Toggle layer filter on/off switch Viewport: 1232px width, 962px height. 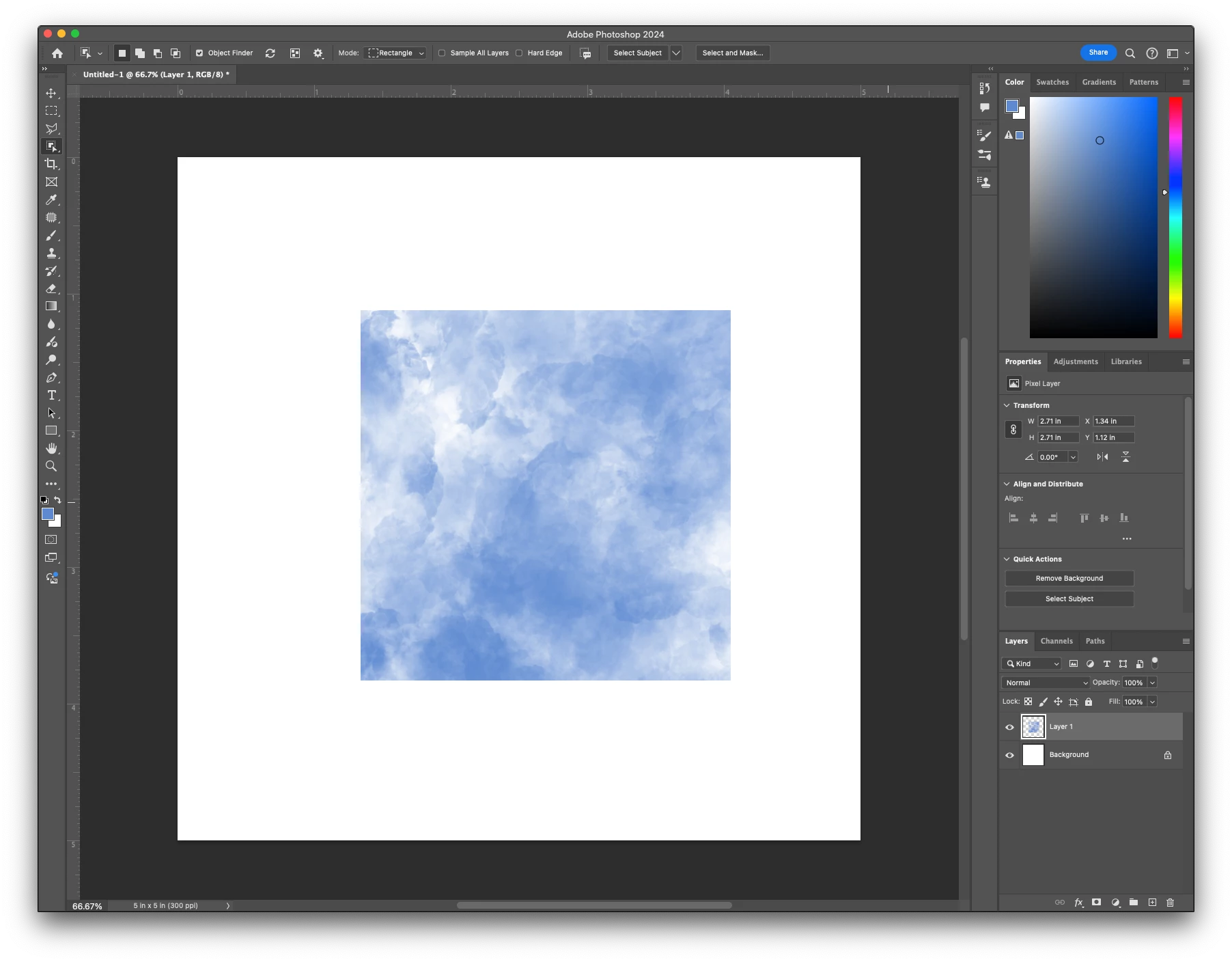(1155, 663)
